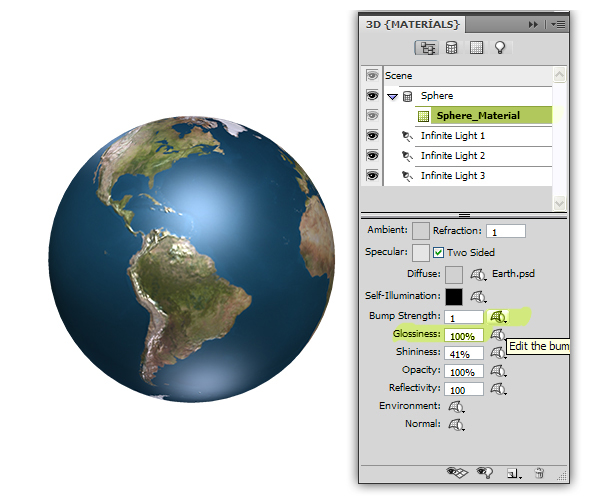Filter by whole scene button
The height and width of the screenshot is (500, 600).
click(x=427, y=48)
